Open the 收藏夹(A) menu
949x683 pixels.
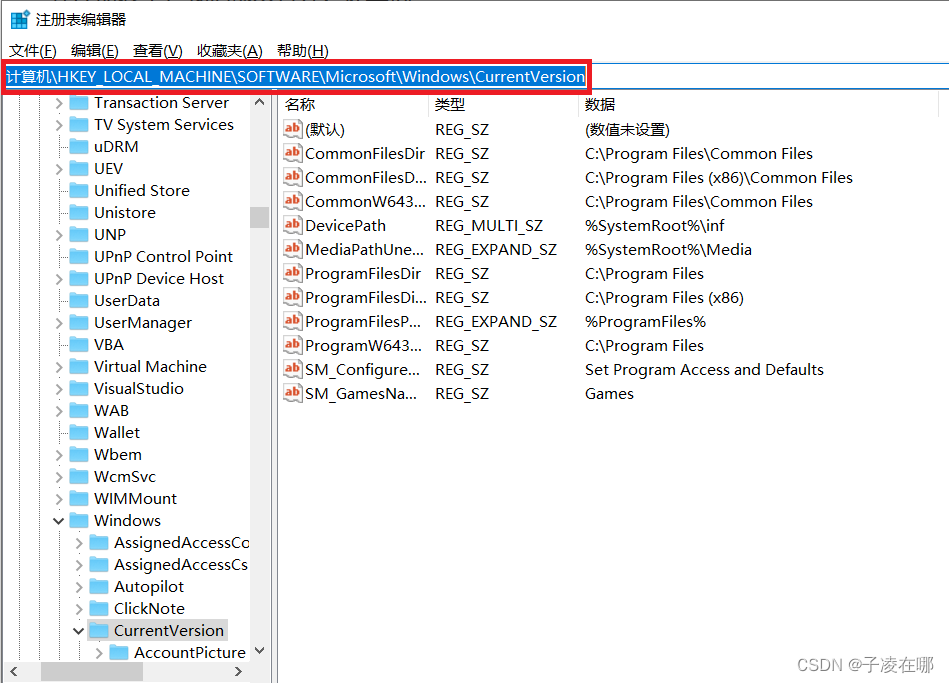point(229,51)
